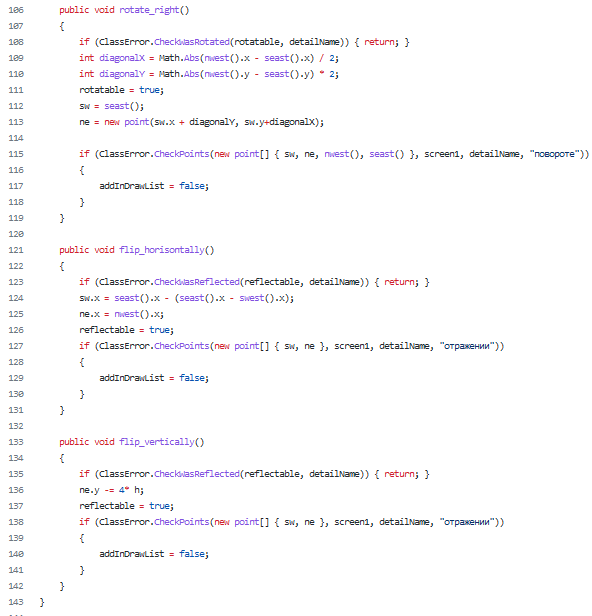592x616 pixels.
Task: Click the rotate_right method name
Action: point(149,10)
